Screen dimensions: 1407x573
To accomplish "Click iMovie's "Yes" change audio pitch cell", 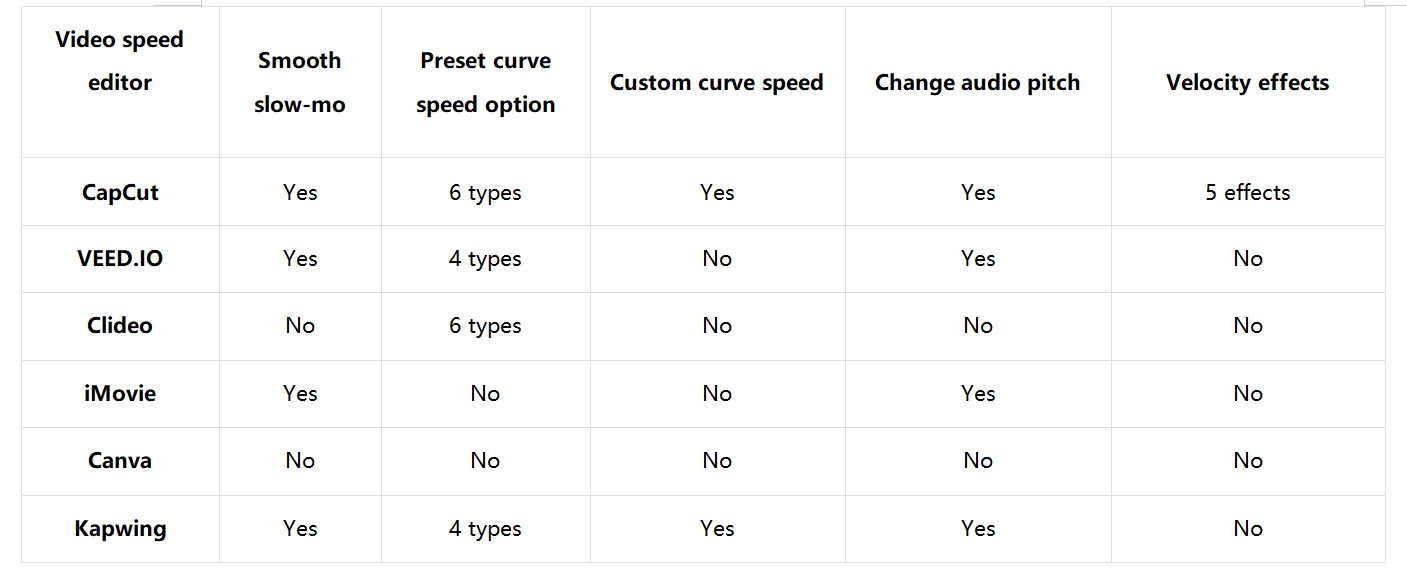I will [977, 393].
